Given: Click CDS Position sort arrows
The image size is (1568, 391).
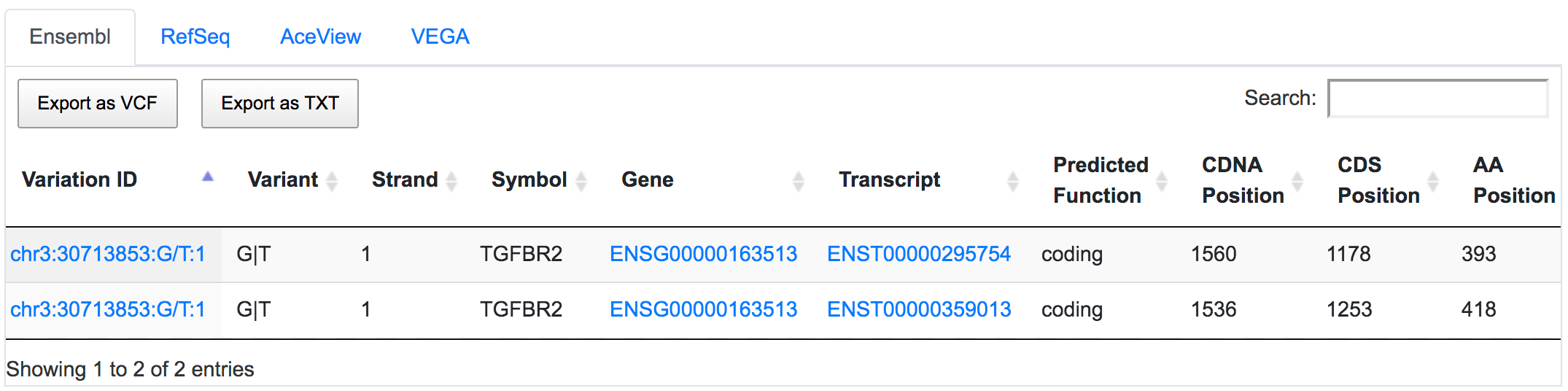Looking at the screenshot, I should tap(1433, 180).
